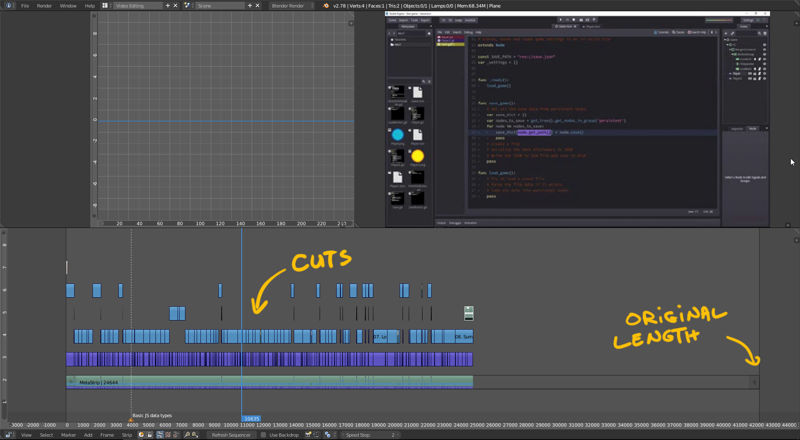This screenshot has width=800, height=440.
Task: Open the Scene selector dropdown
Action: (220, 6)
